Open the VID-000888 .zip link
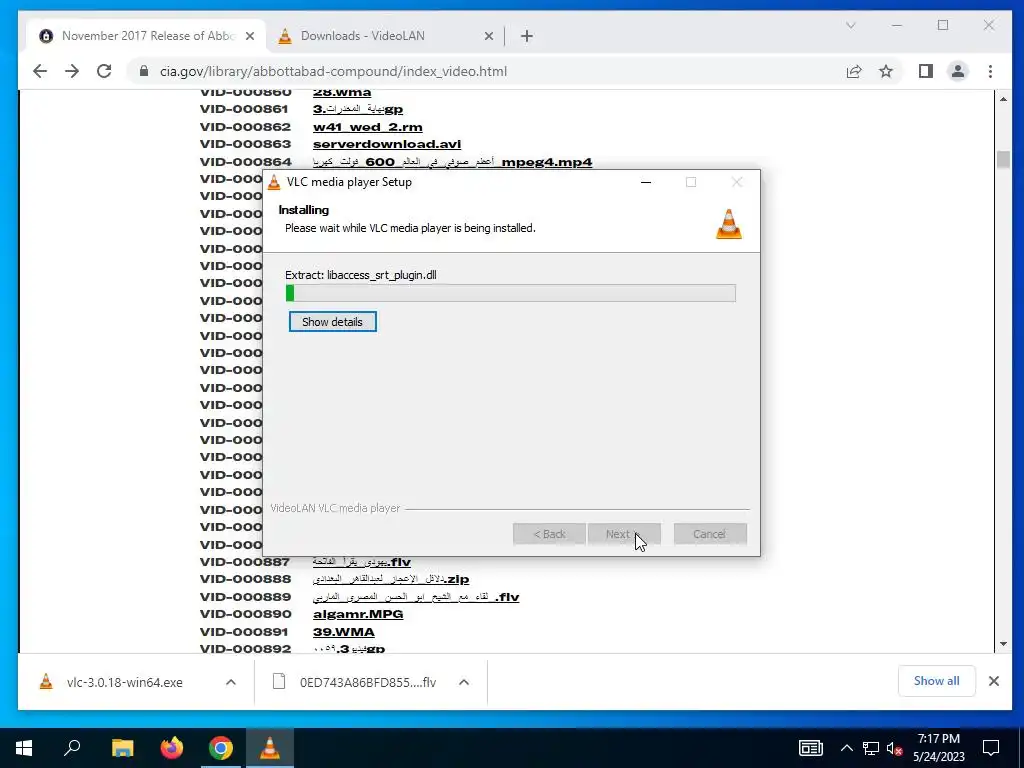The width and height of the screenshot is (1024, 768). pyautogui.click(x=391, y=579)
